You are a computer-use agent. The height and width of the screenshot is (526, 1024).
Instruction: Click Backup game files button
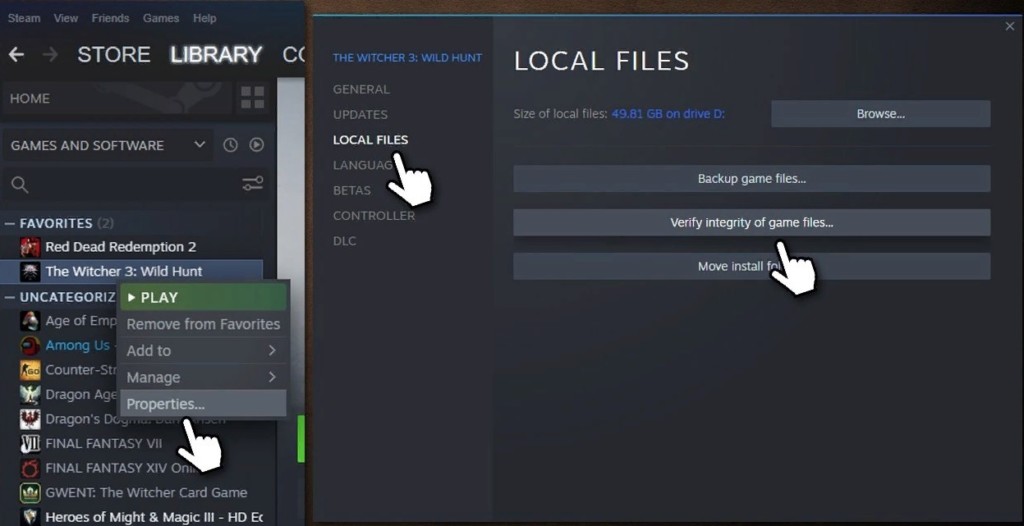point(752,178)
